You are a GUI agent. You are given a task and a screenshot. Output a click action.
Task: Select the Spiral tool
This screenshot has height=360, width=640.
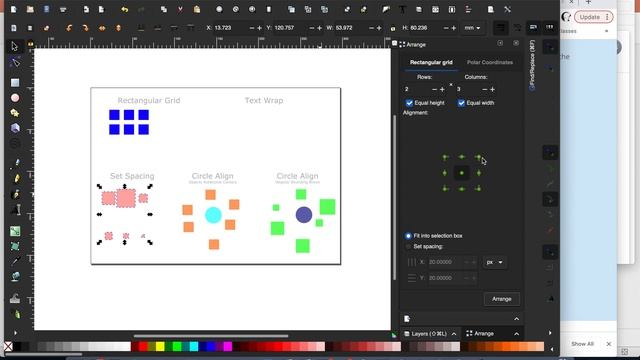[15, 144]
